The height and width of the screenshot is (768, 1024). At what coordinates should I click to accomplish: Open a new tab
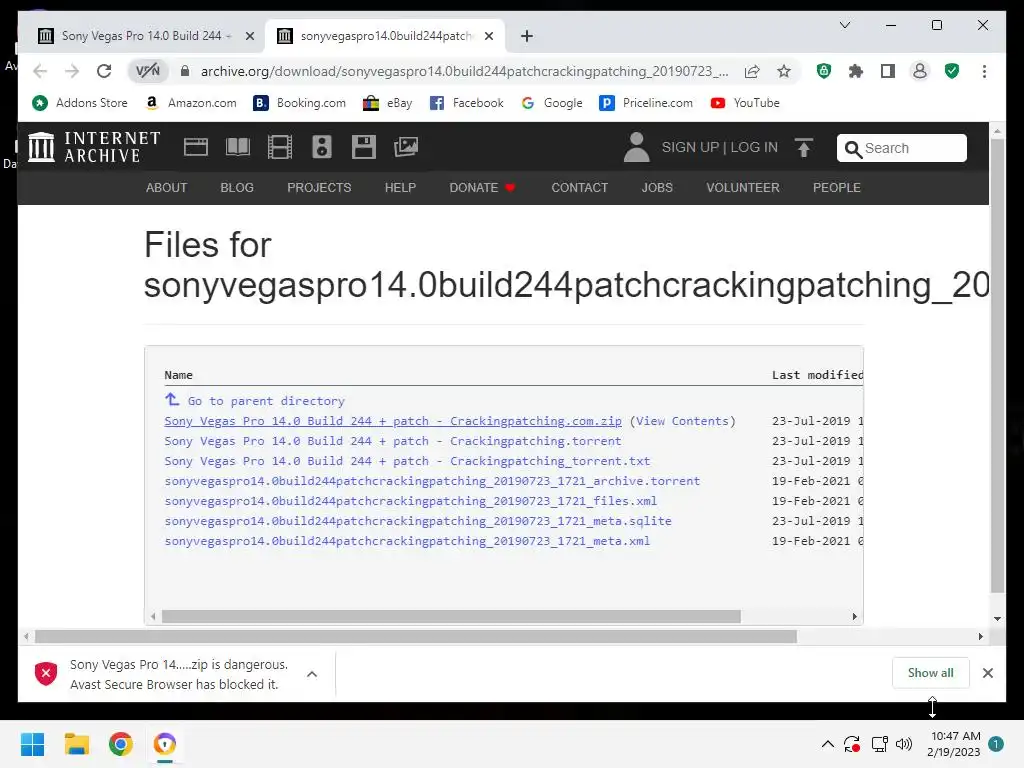[527, 36]
